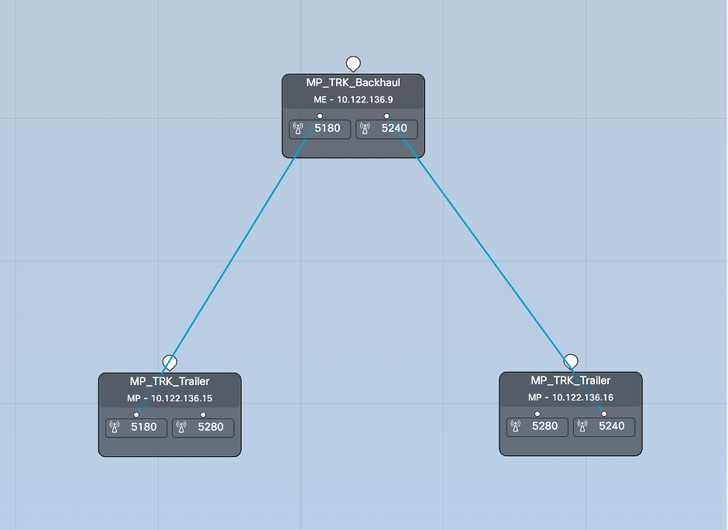Click antenna icon beside 5240 on Backhaul node
The width and height of the screenshot is (728, 530).
coord(365,129)
